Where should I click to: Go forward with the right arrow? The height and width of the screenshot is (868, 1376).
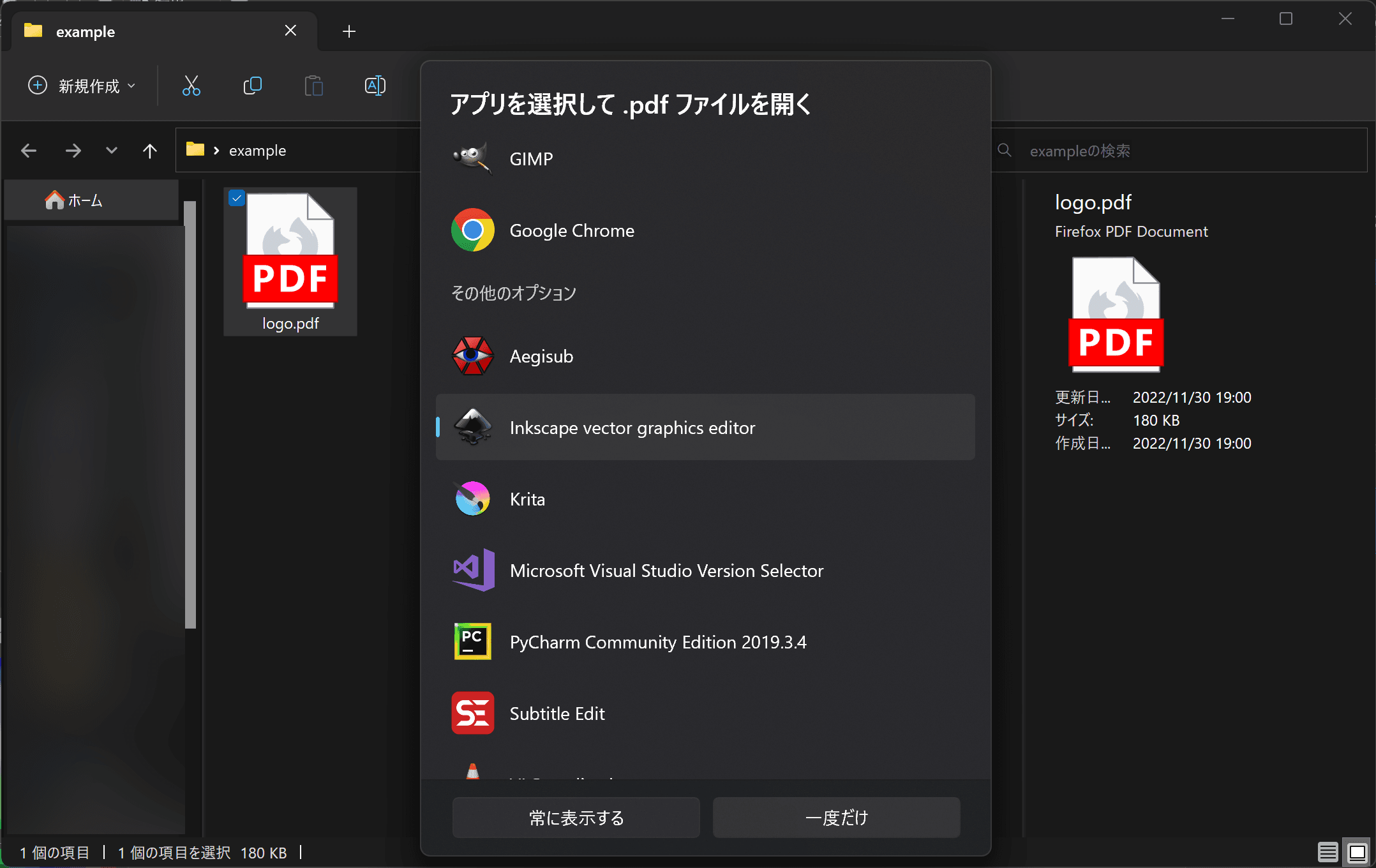pos(73,151)
